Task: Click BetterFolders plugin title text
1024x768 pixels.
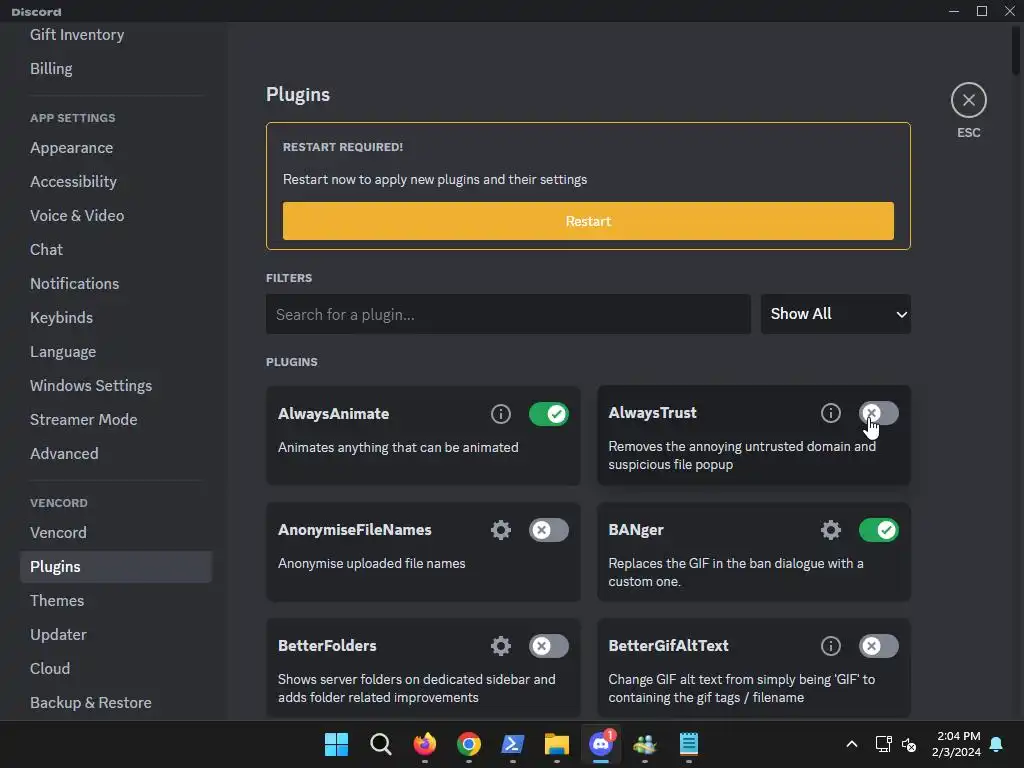Action: 327,646
